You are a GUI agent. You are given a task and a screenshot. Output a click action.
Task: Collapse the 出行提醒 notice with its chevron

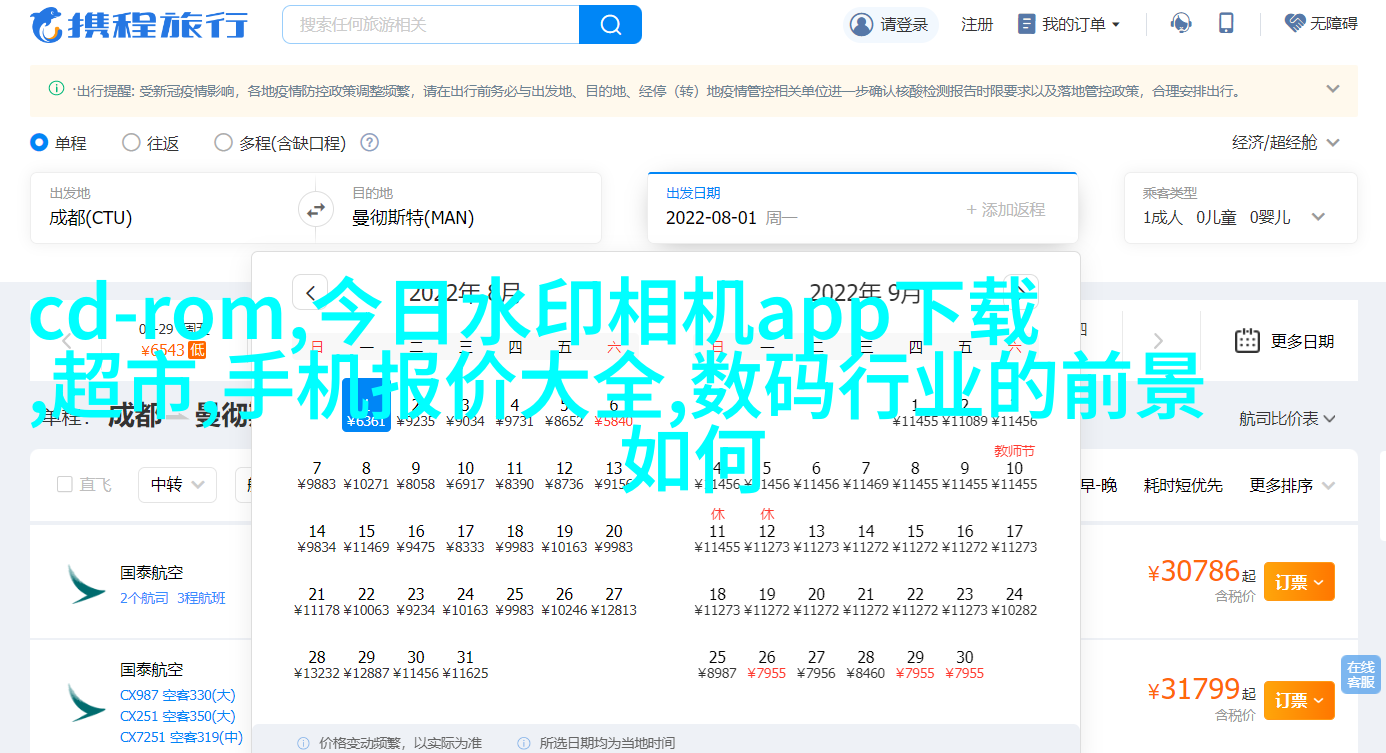[1333, 89]
